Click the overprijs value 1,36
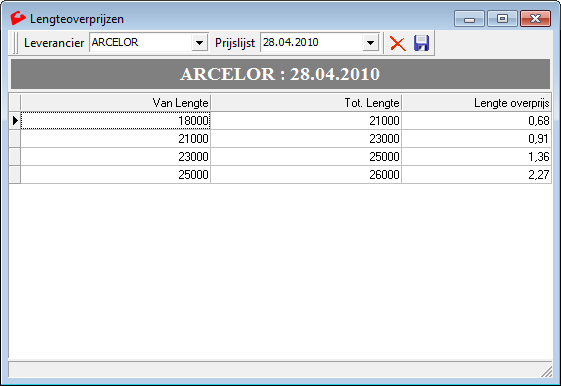Image resolution: width=561 pixels, height=386 pixels. tap(476, 157)
